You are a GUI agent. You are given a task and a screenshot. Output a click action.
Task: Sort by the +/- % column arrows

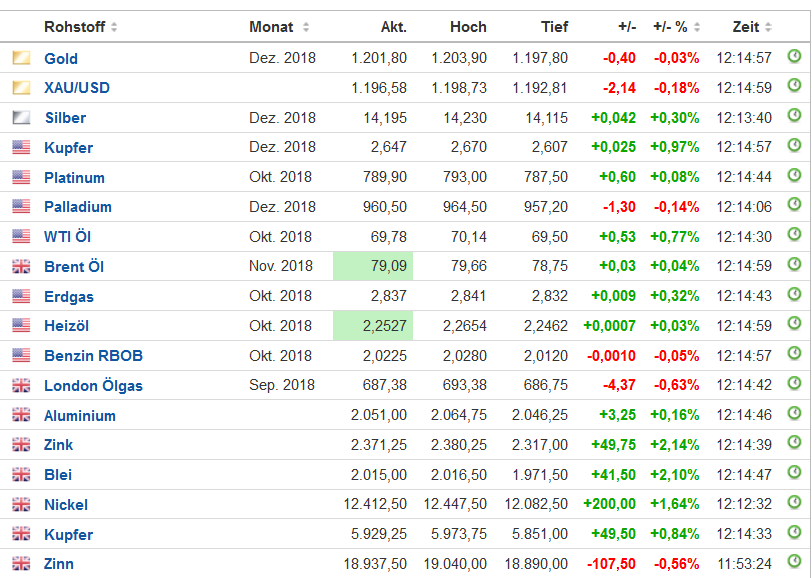[x=703, y=27]
